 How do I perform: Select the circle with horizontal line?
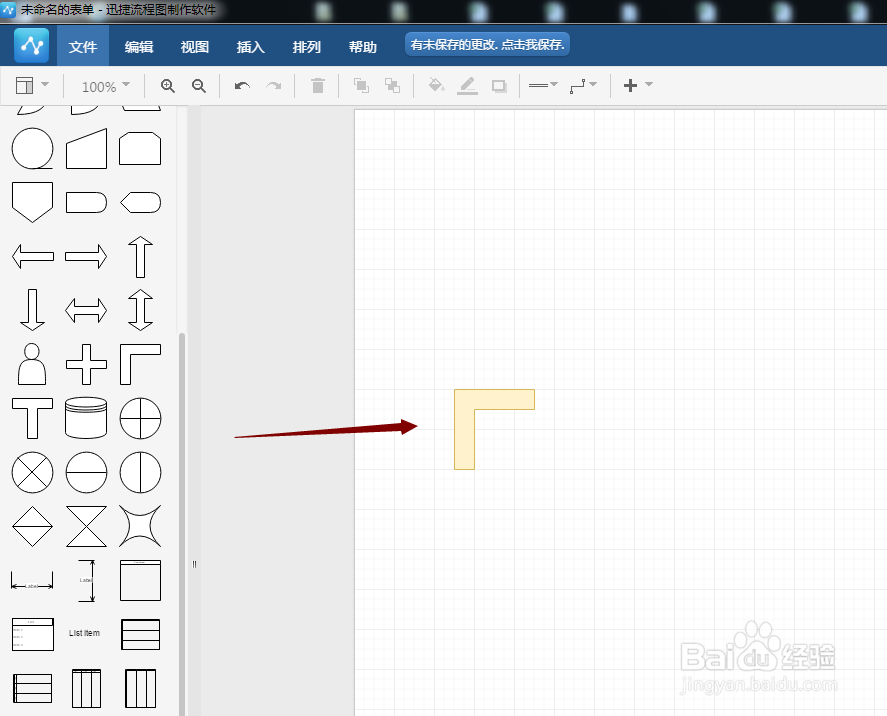87,472
